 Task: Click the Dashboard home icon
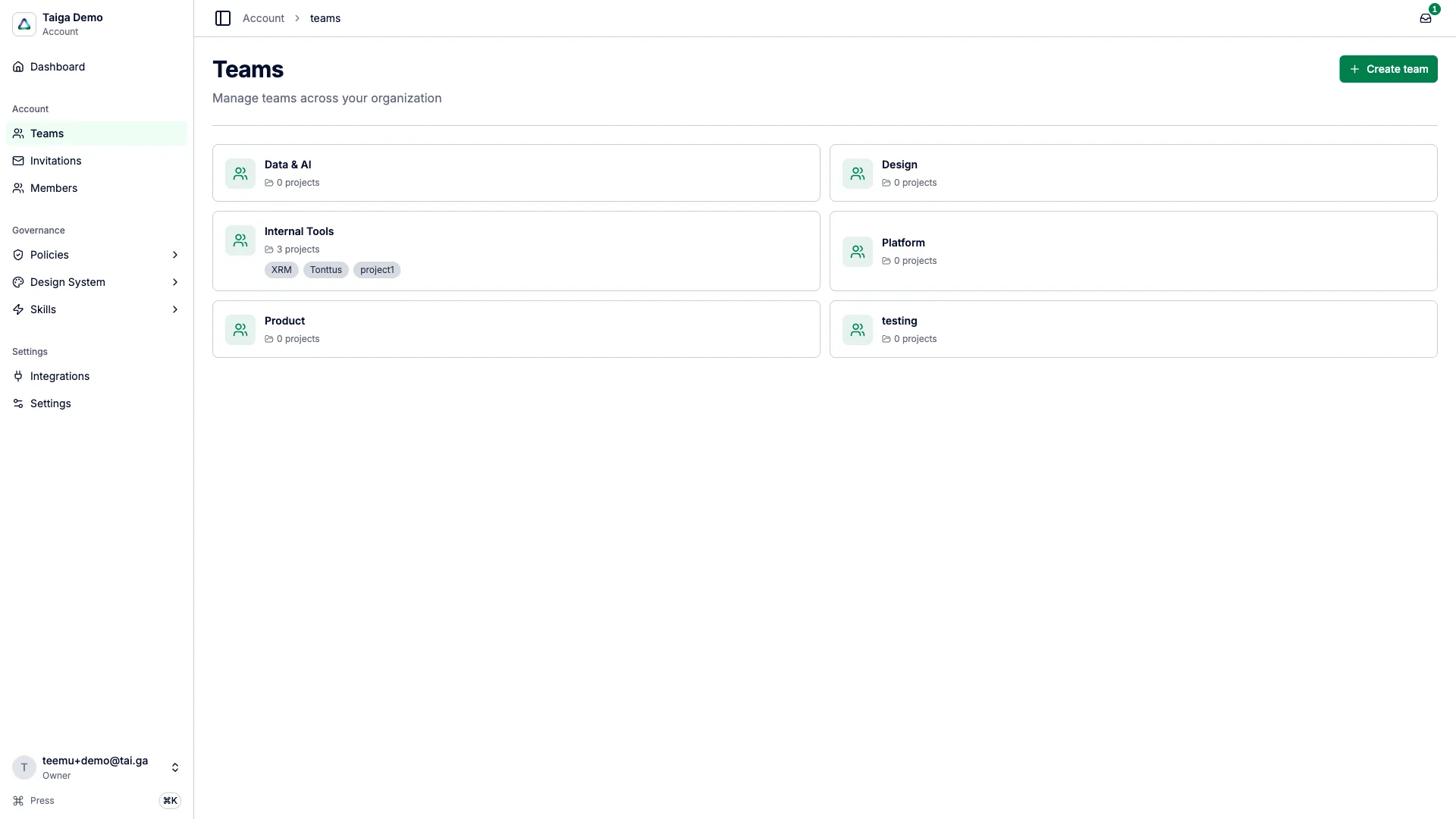point(18,67)
